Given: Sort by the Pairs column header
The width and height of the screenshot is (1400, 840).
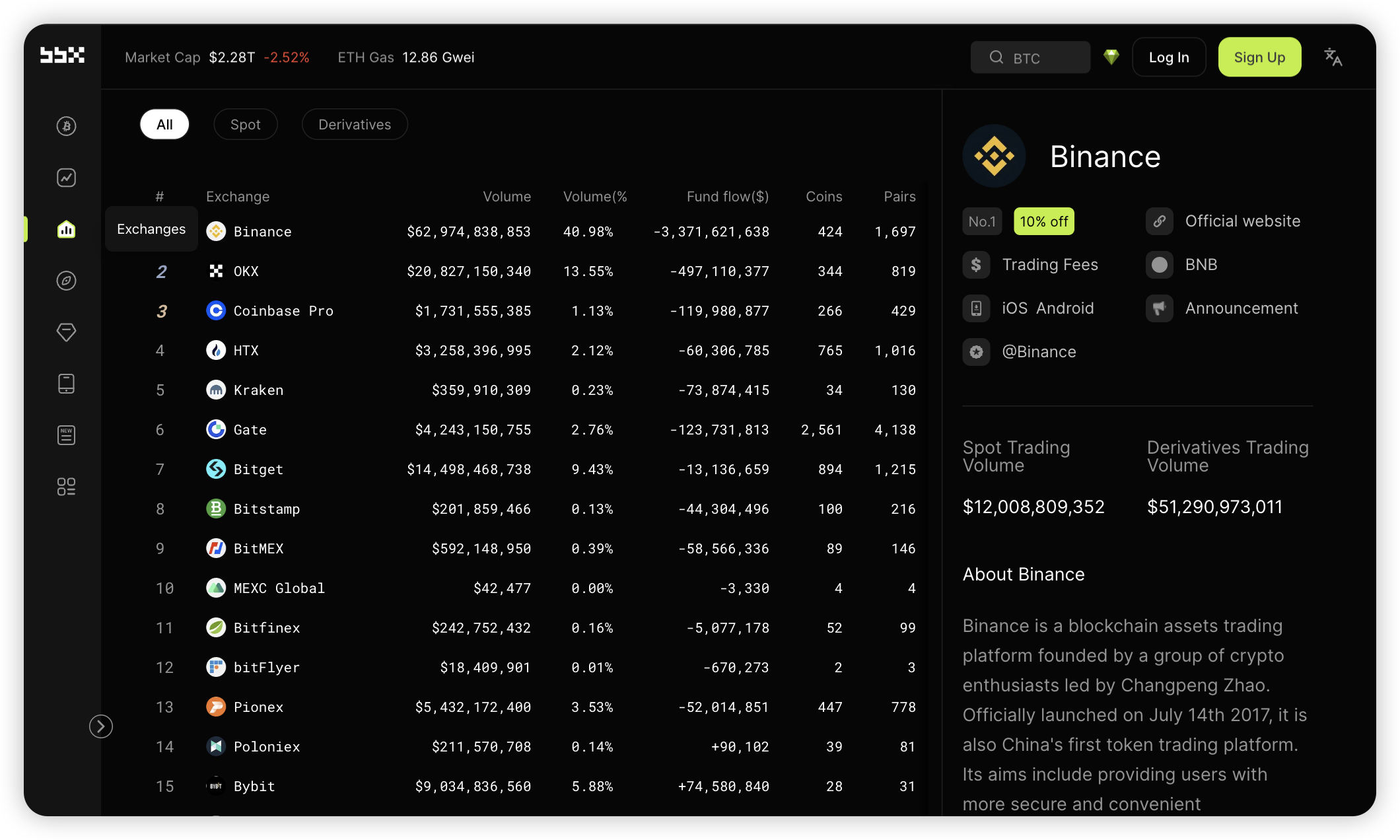Looking at the screenshot, I should coord(900,197).
